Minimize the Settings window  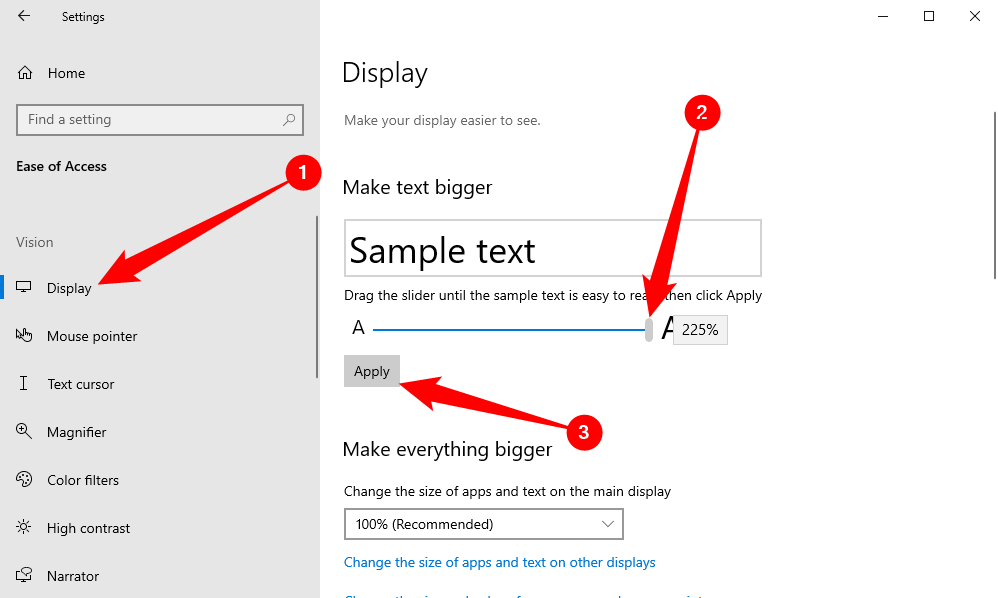pos(883,16)
